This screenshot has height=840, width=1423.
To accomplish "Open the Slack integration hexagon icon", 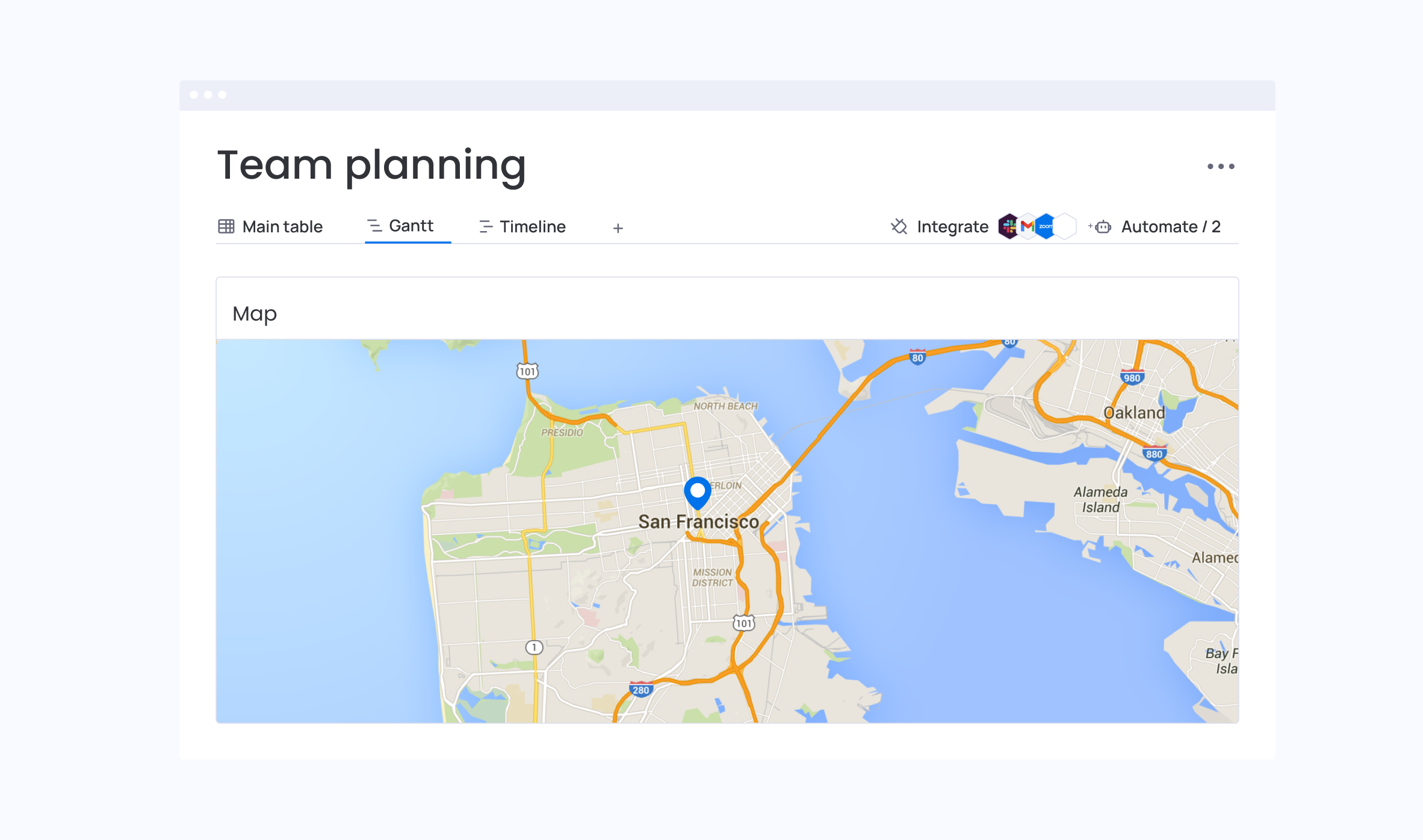I will point(1009,226).
